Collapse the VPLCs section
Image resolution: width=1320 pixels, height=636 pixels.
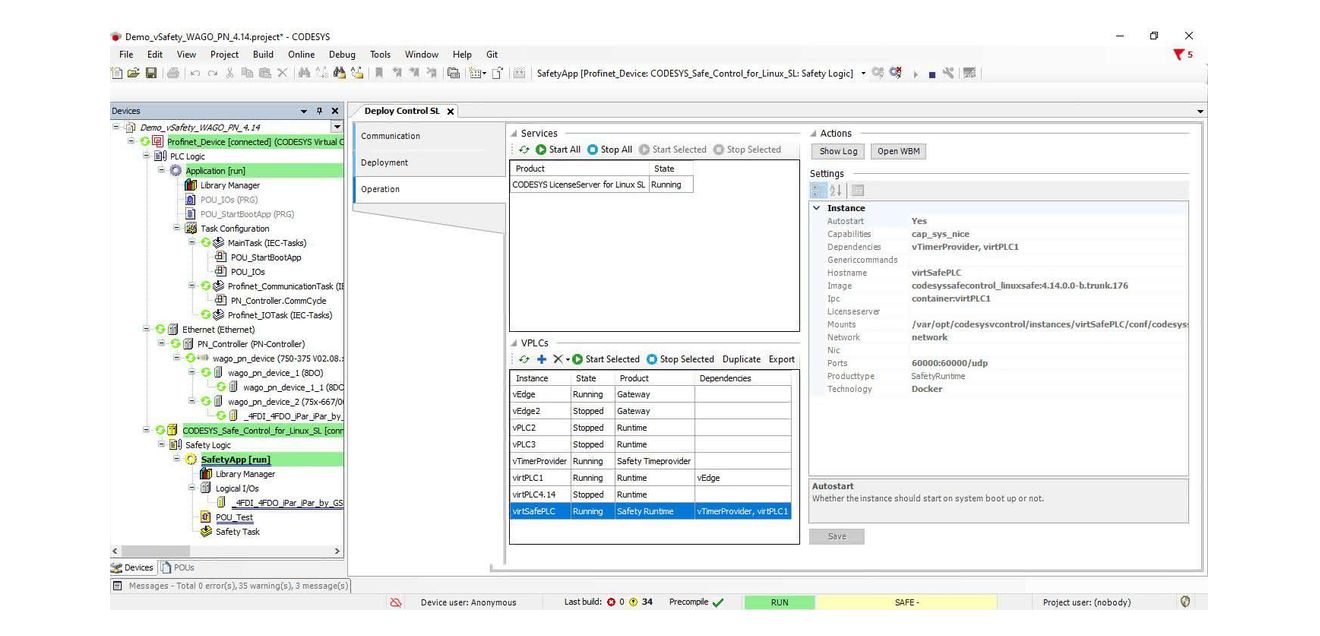click(x=514, y=343)
